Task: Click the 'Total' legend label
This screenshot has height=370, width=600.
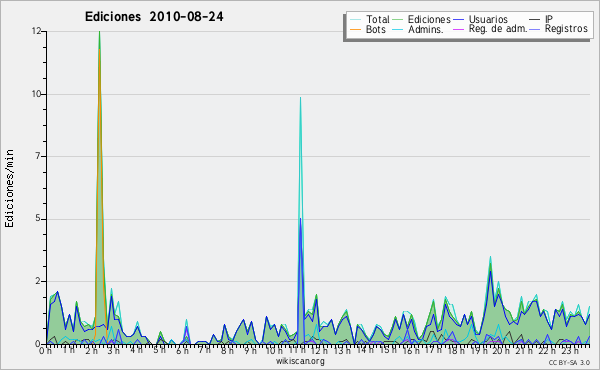Action: pos(378,19)
